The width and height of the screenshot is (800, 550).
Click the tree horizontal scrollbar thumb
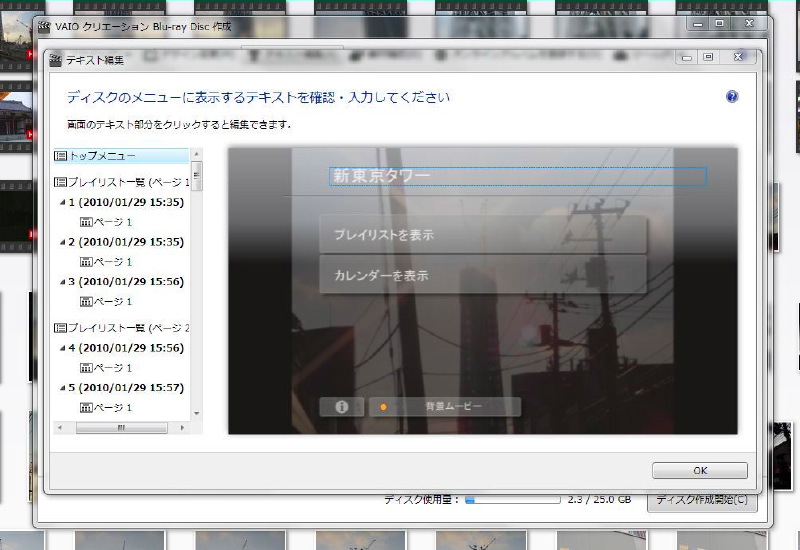121,428
